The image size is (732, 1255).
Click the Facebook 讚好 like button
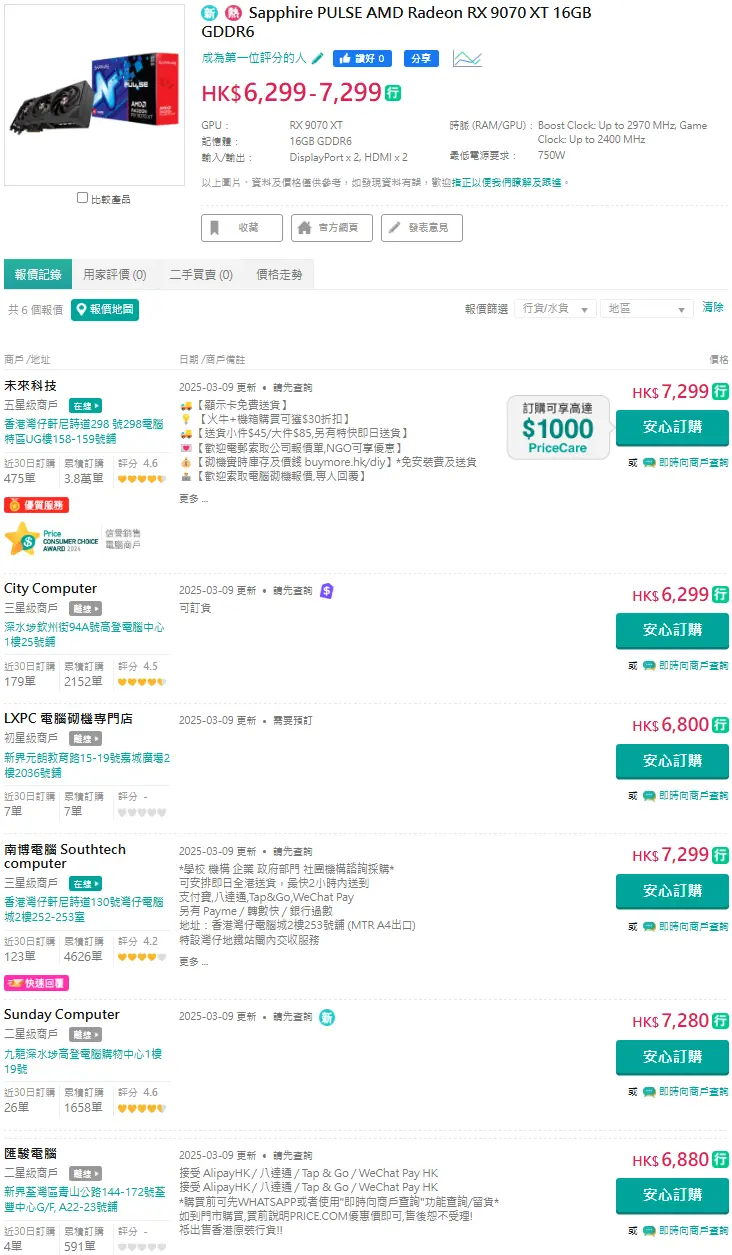[x=362, y=58]
